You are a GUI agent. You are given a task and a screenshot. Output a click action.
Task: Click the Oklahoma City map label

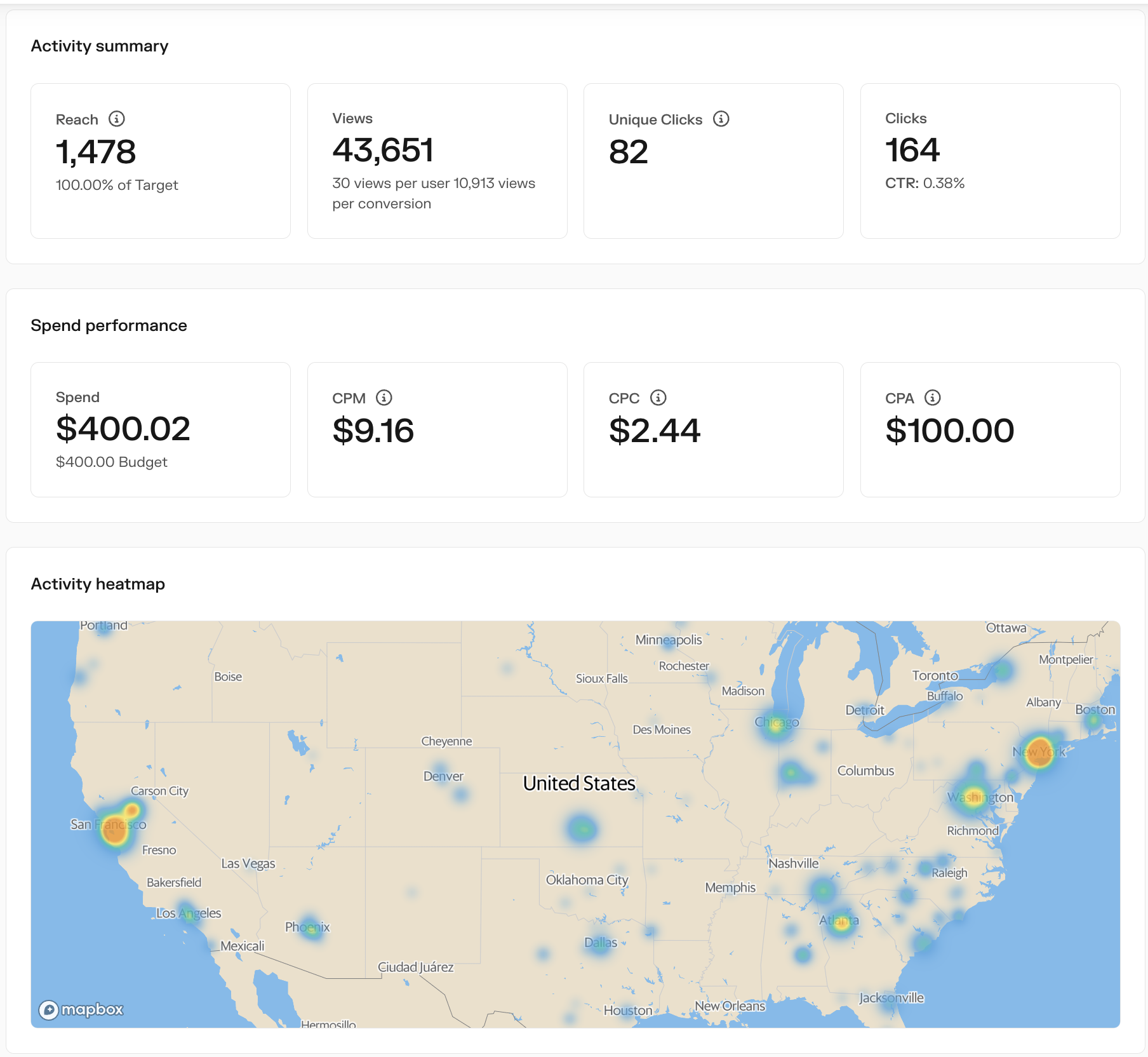click(x=587, y=880)
